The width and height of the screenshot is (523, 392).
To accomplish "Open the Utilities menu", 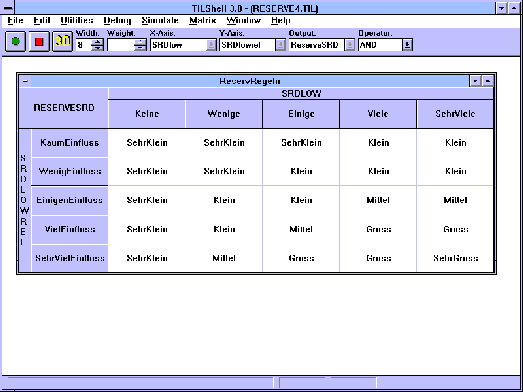I will pyautogui.click(x=77, y=20).
